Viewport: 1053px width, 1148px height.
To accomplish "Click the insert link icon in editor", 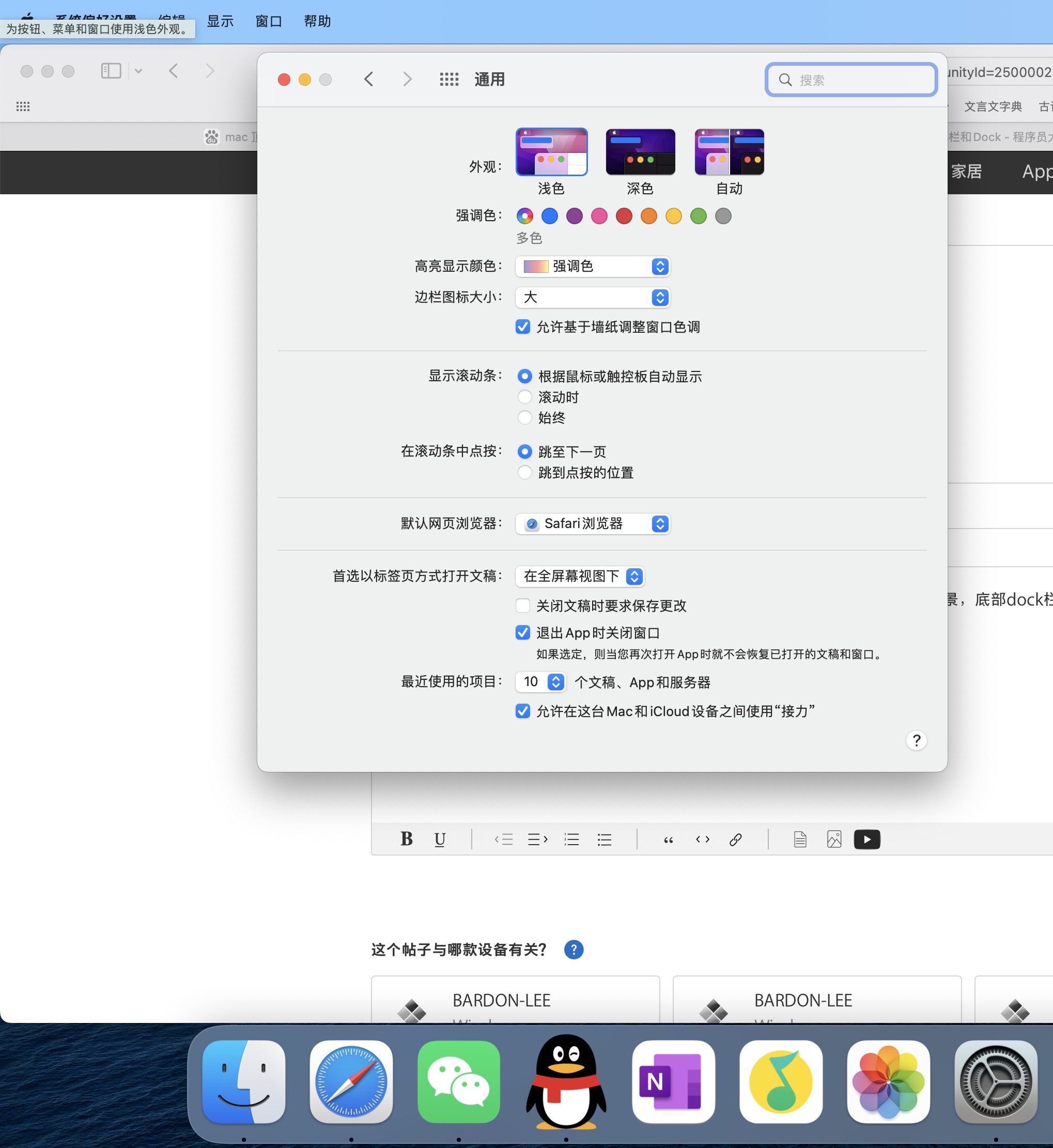I will coord(736,839).
